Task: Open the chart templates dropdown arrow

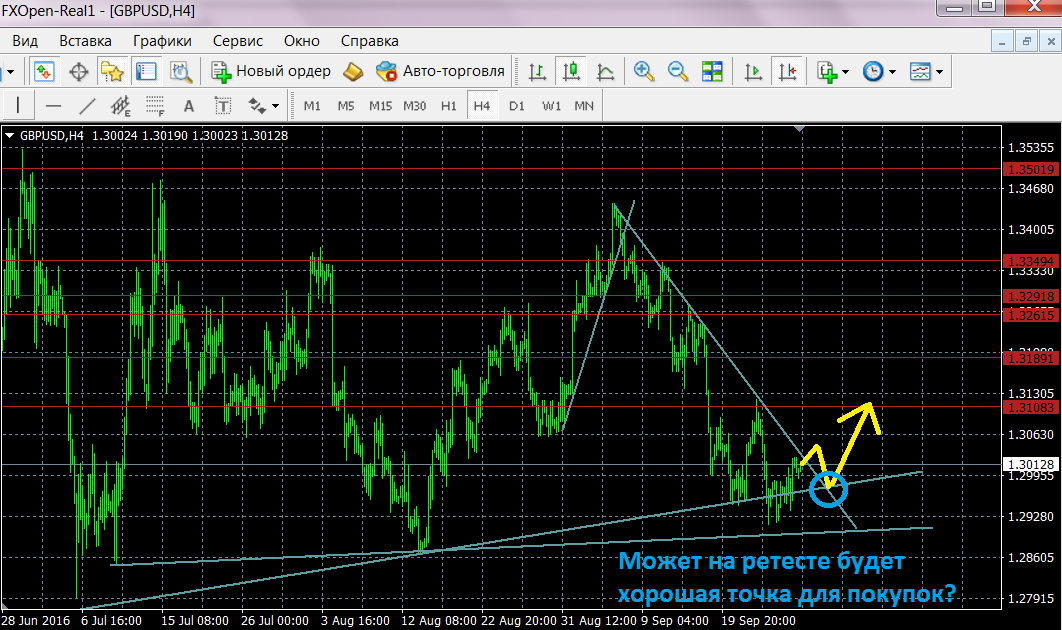Action: coord(939,72)
